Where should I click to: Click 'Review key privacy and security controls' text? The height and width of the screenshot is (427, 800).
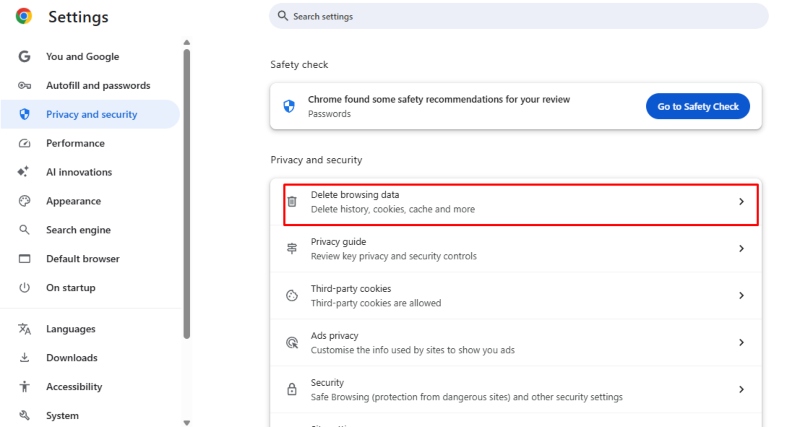(x=394, y=256)
